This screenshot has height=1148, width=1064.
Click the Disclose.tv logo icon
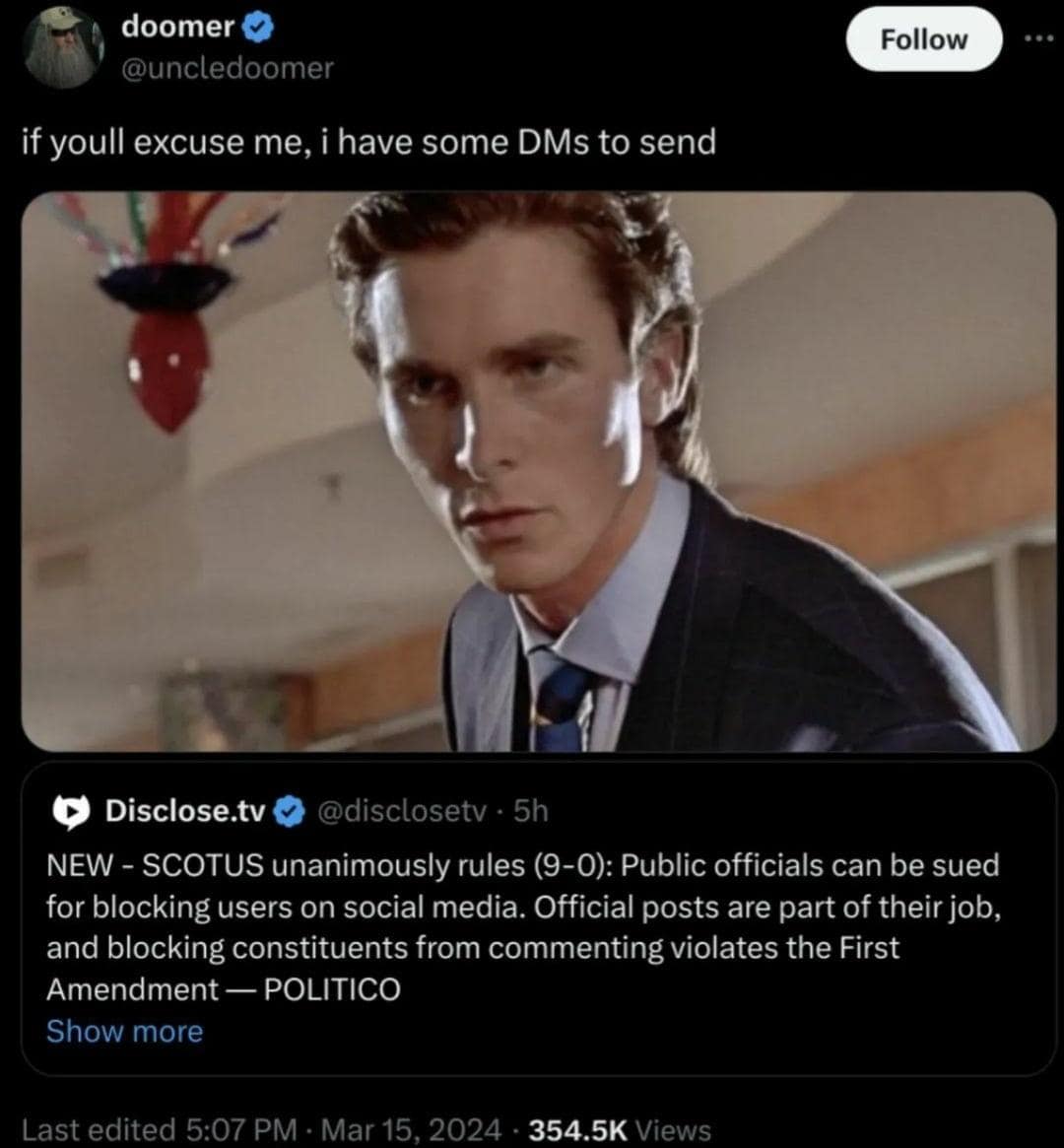click(71, 811)
